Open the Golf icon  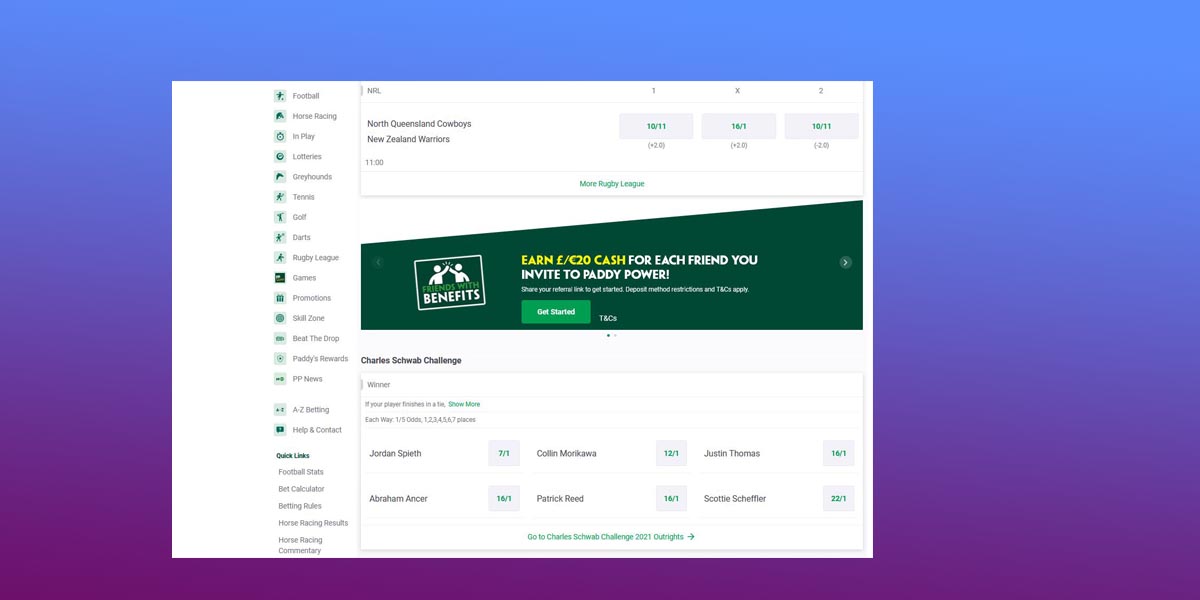[x=280, y=217]
